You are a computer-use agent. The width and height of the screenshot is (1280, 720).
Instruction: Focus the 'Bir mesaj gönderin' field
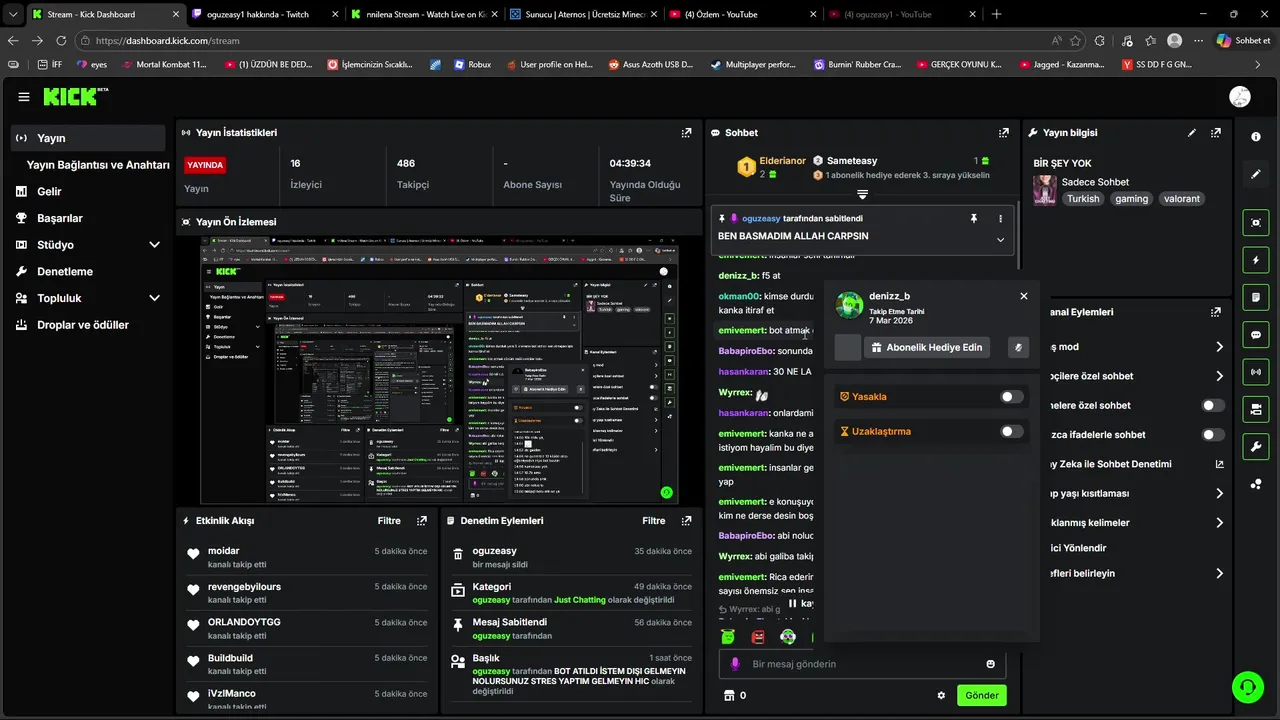(862, 664)
